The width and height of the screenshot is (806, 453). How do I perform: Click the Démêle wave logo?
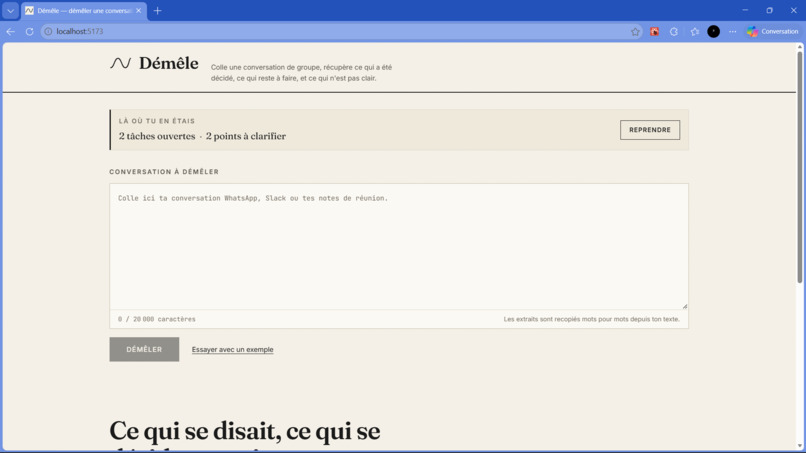click(x=120, y=63)
